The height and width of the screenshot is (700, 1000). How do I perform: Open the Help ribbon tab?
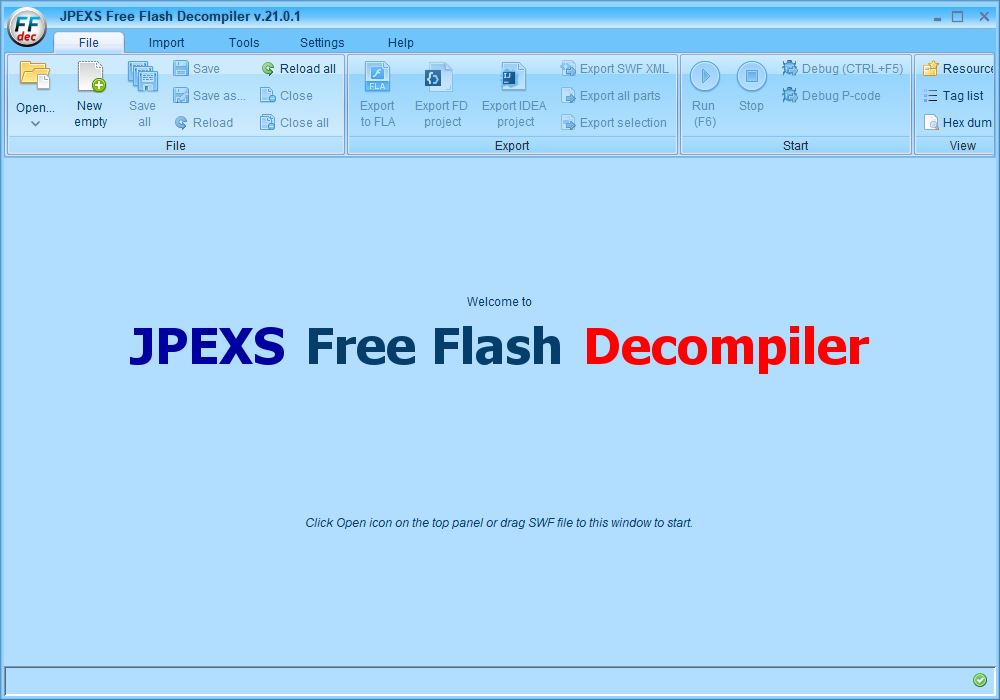pos(401,43)
